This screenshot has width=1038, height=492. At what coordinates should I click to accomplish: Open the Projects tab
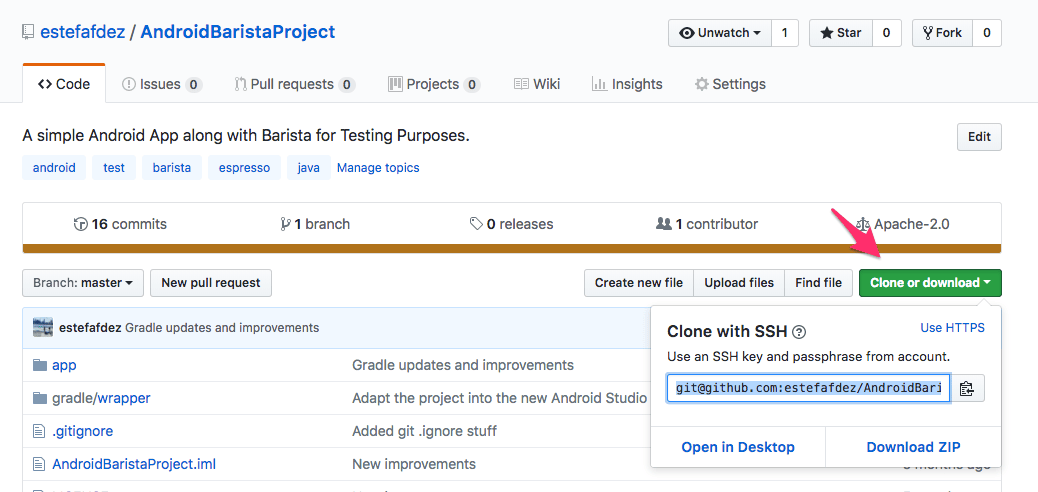point(434,84)
